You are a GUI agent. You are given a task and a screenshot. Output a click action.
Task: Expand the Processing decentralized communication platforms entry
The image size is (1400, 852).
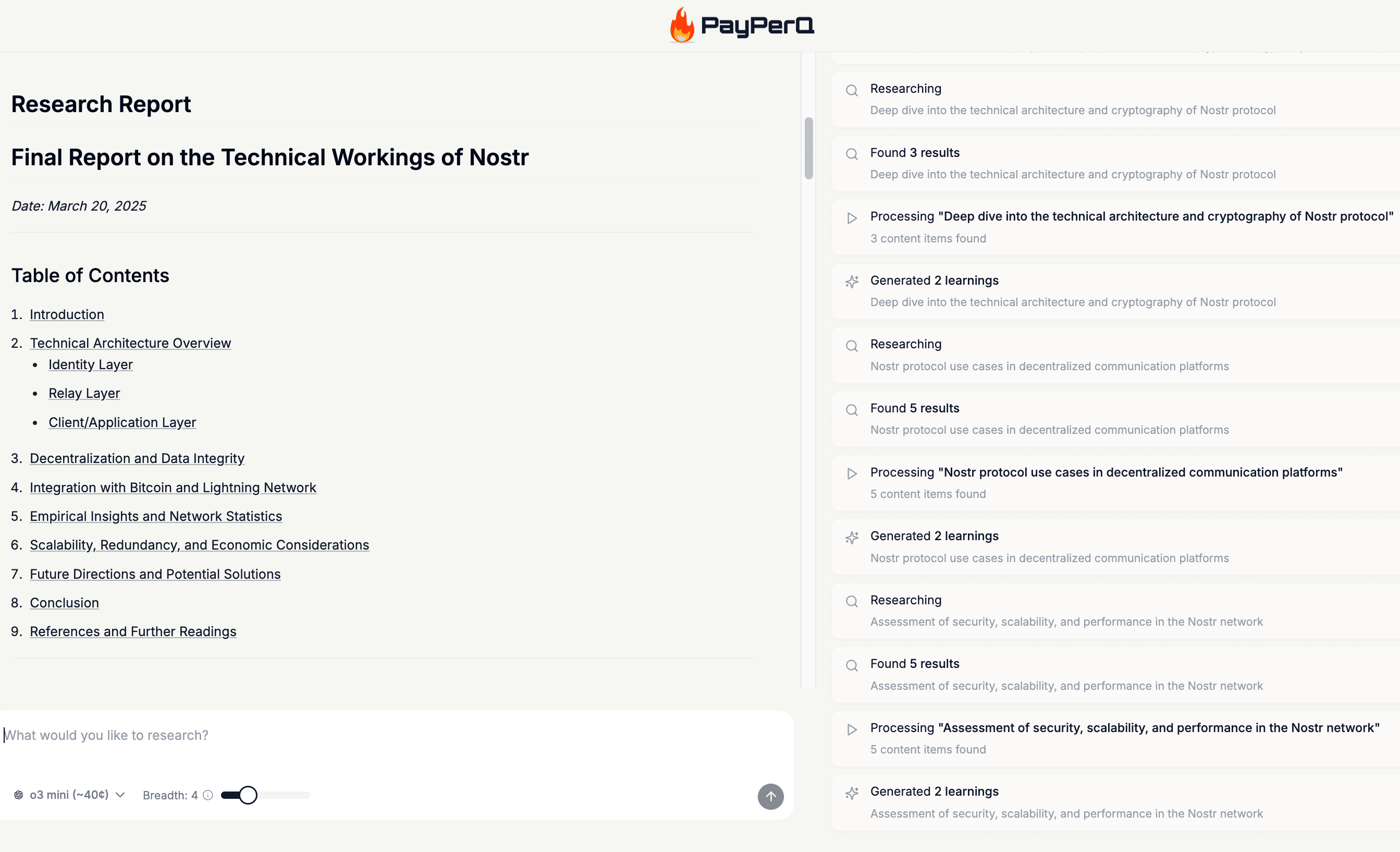tap(851, 473)
